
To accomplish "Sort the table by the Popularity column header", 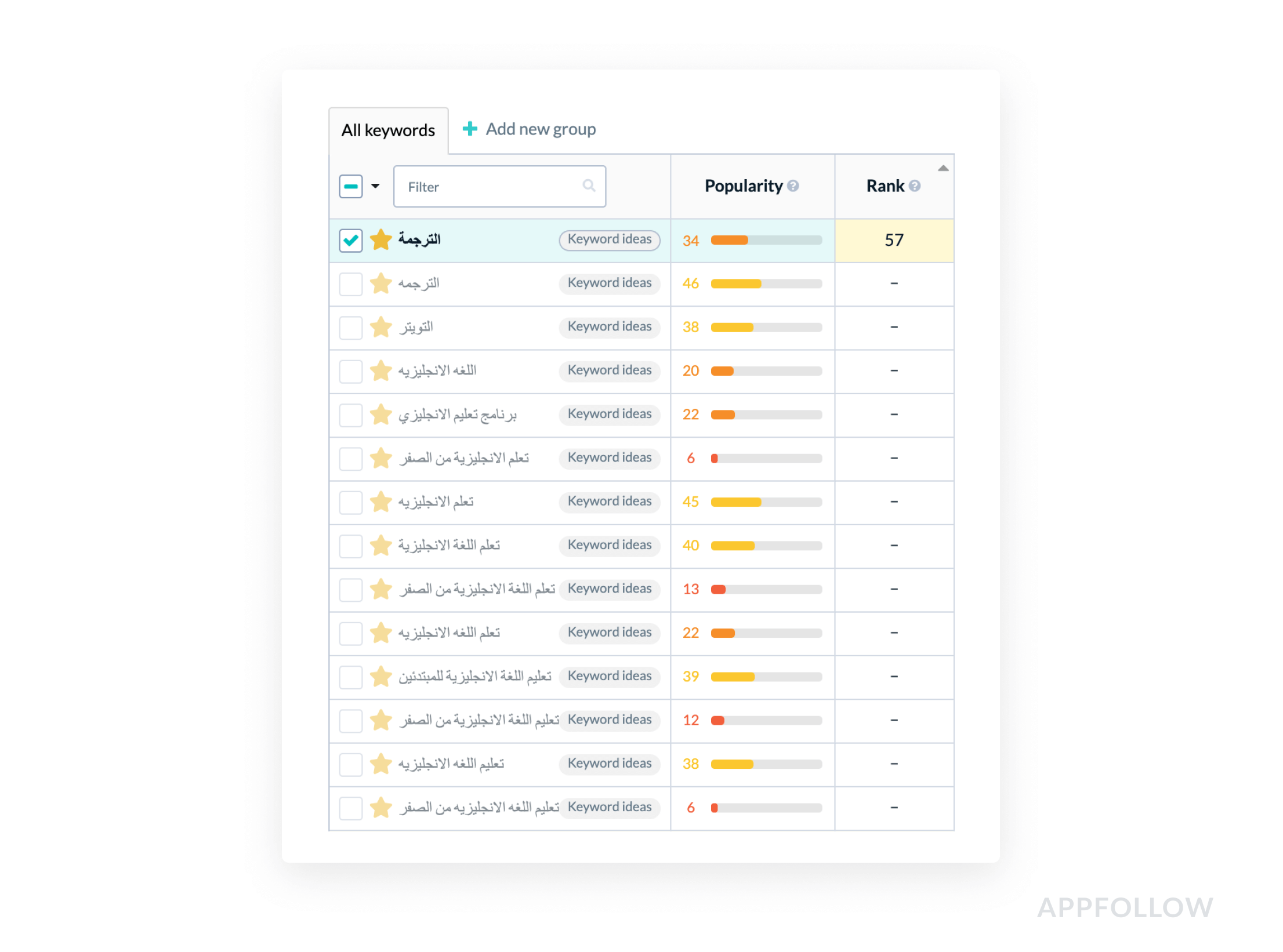I will [x=744, y=186].
